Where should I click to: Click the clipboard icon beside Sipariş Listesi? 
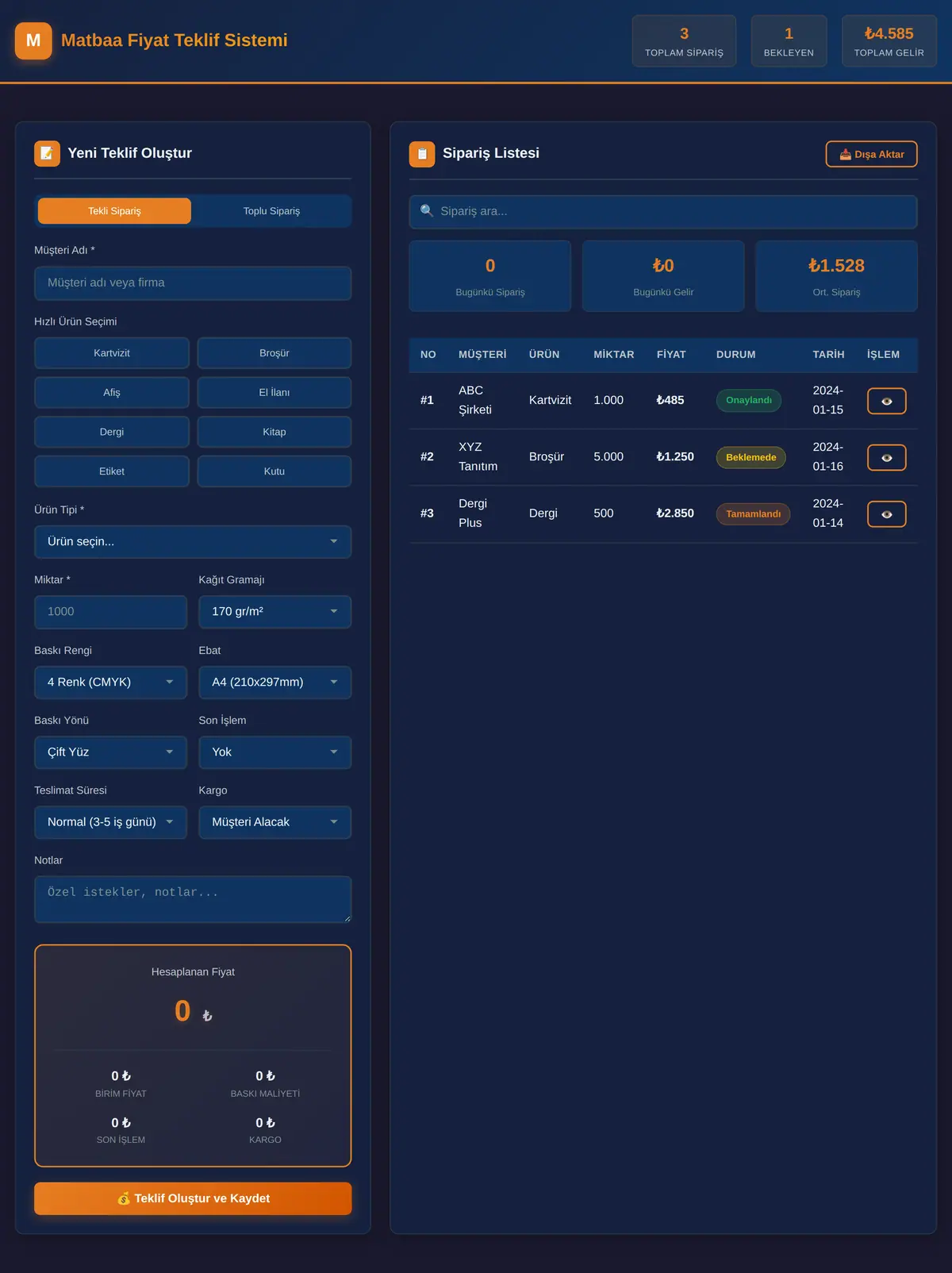(422, 154)
